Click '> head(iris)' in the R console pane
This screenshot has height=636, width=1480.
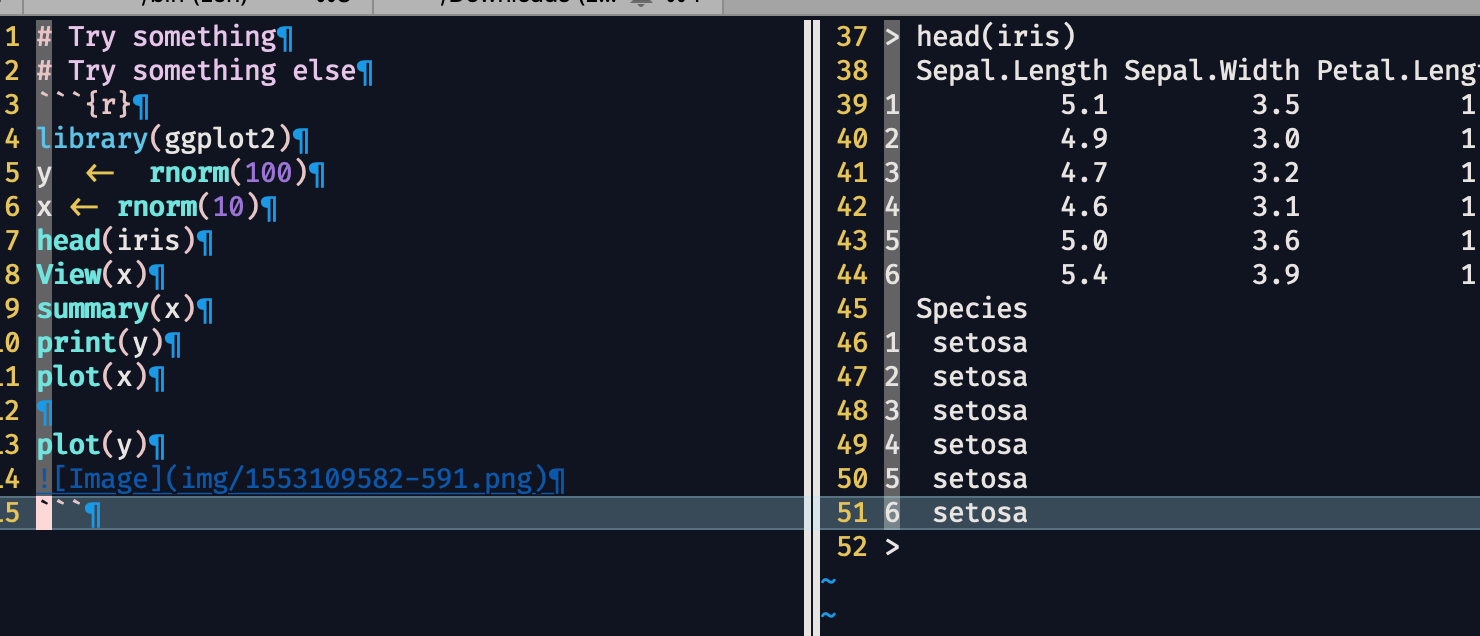[980, 37]
